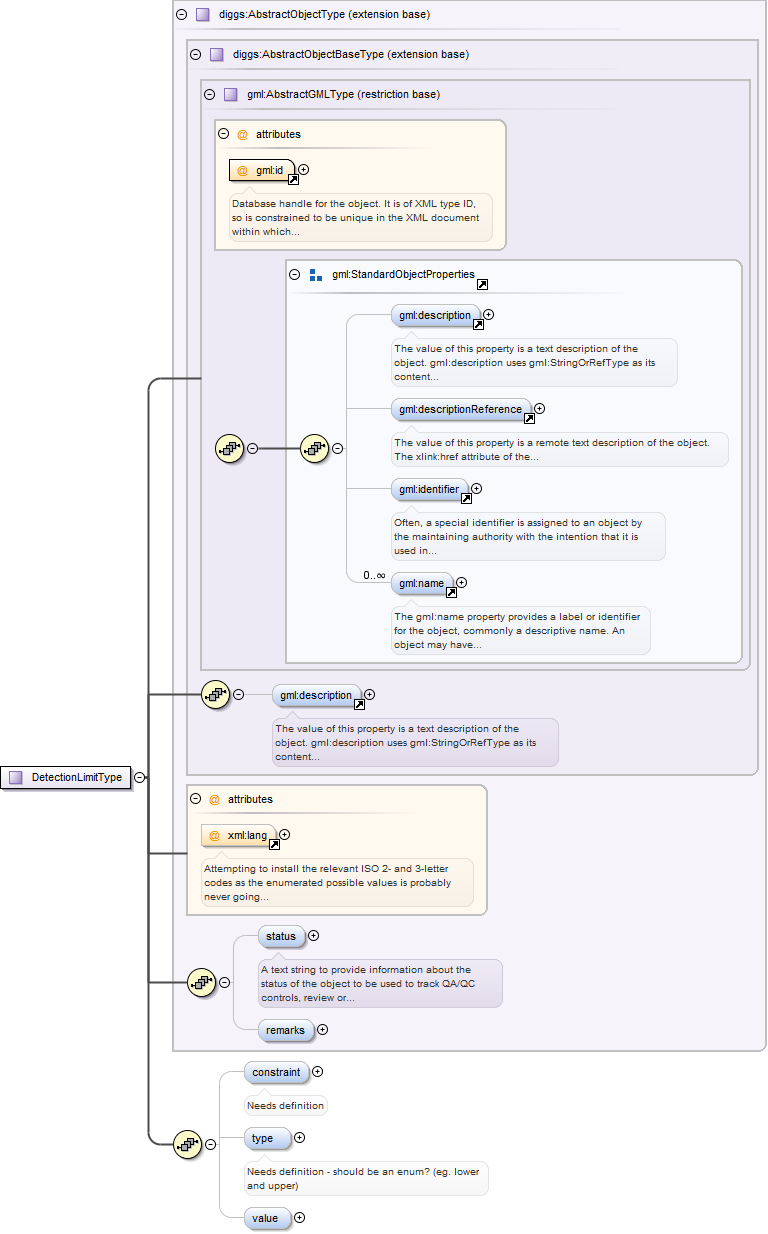
Task: Expand the status element
Action: (314, 936)
